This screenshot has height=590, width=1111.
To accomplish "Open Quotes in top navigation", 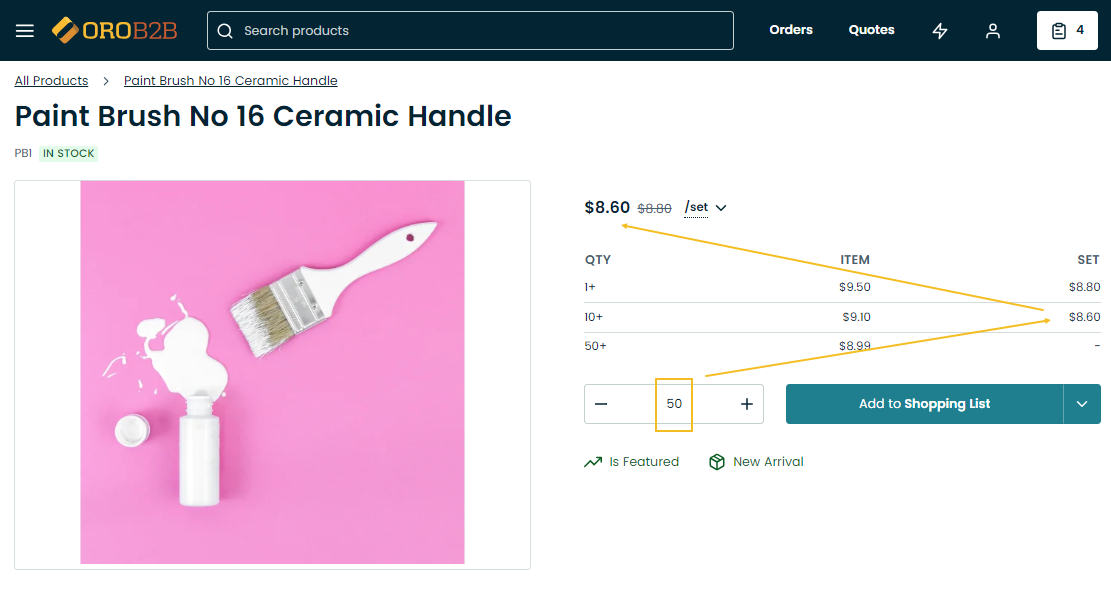I will coord(871,30).
